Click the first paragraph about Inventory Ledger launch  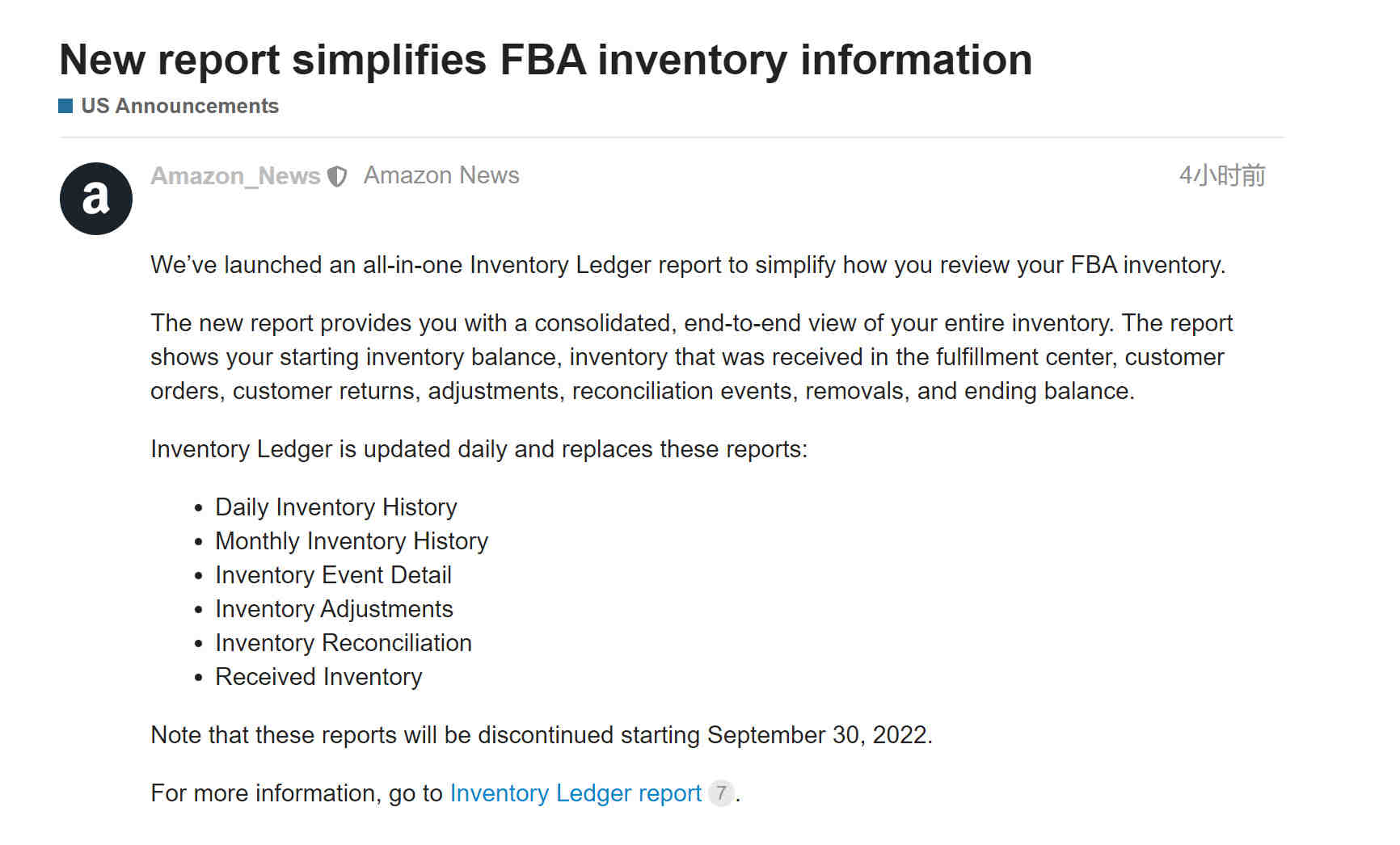(688, 265)
